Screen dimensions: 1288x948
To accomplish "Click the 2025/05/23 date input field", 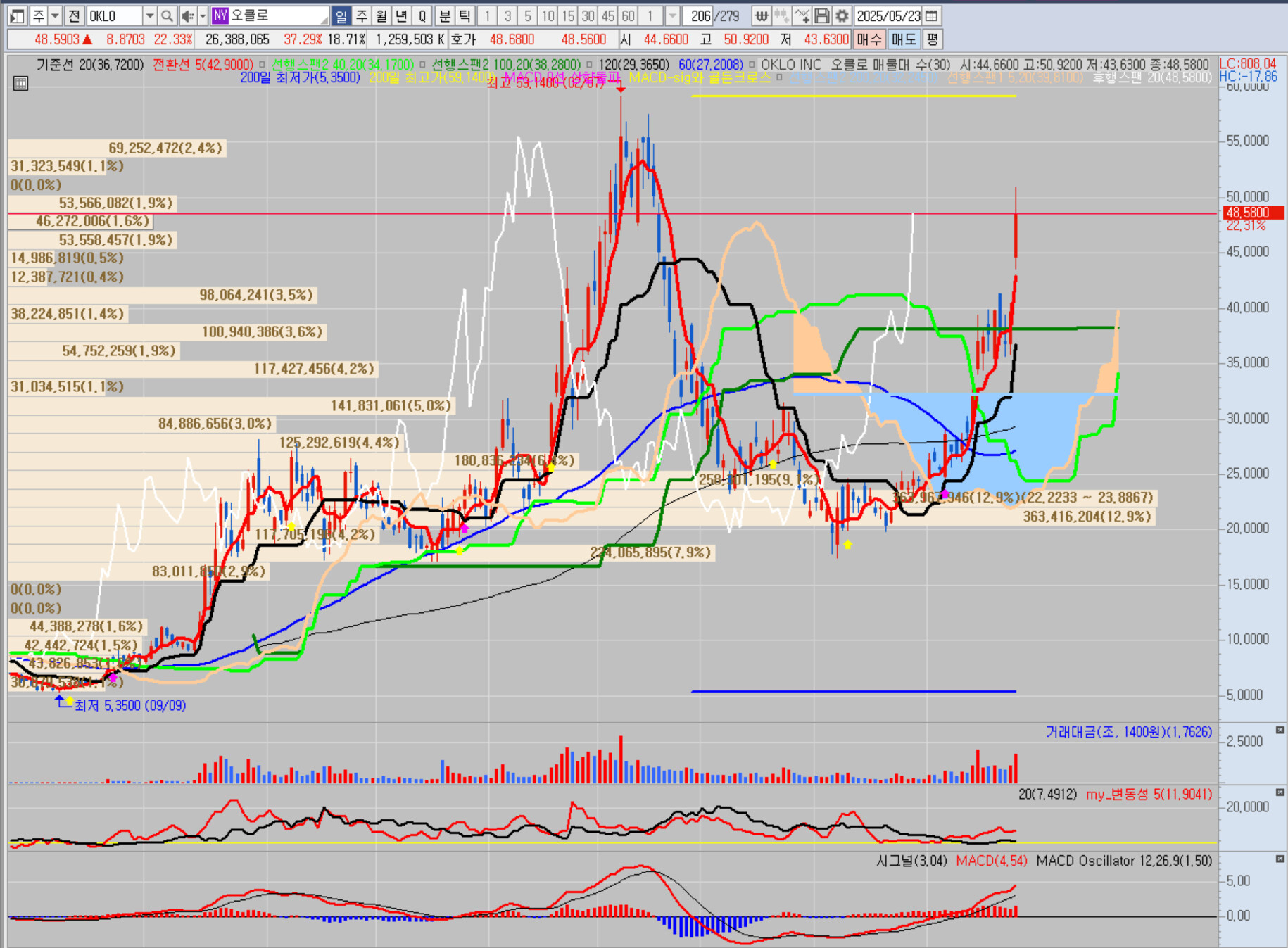I will (x=888, y=15).
